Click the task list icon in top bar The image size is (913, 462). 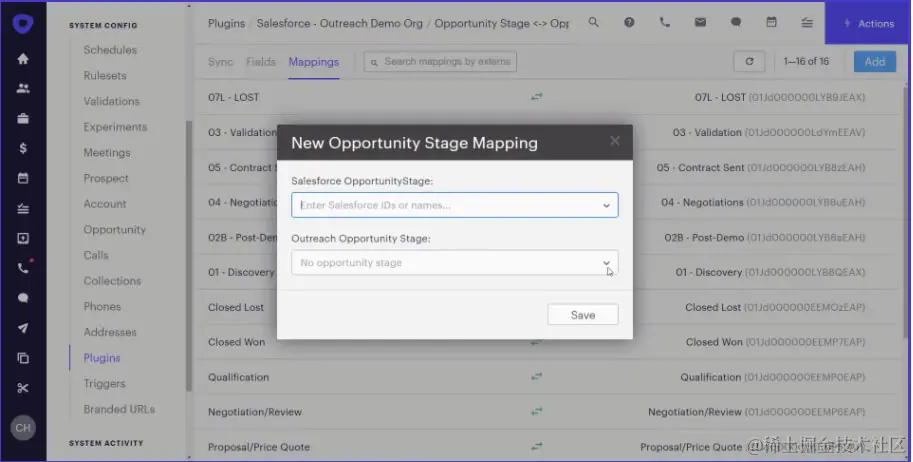pos(806,23)
